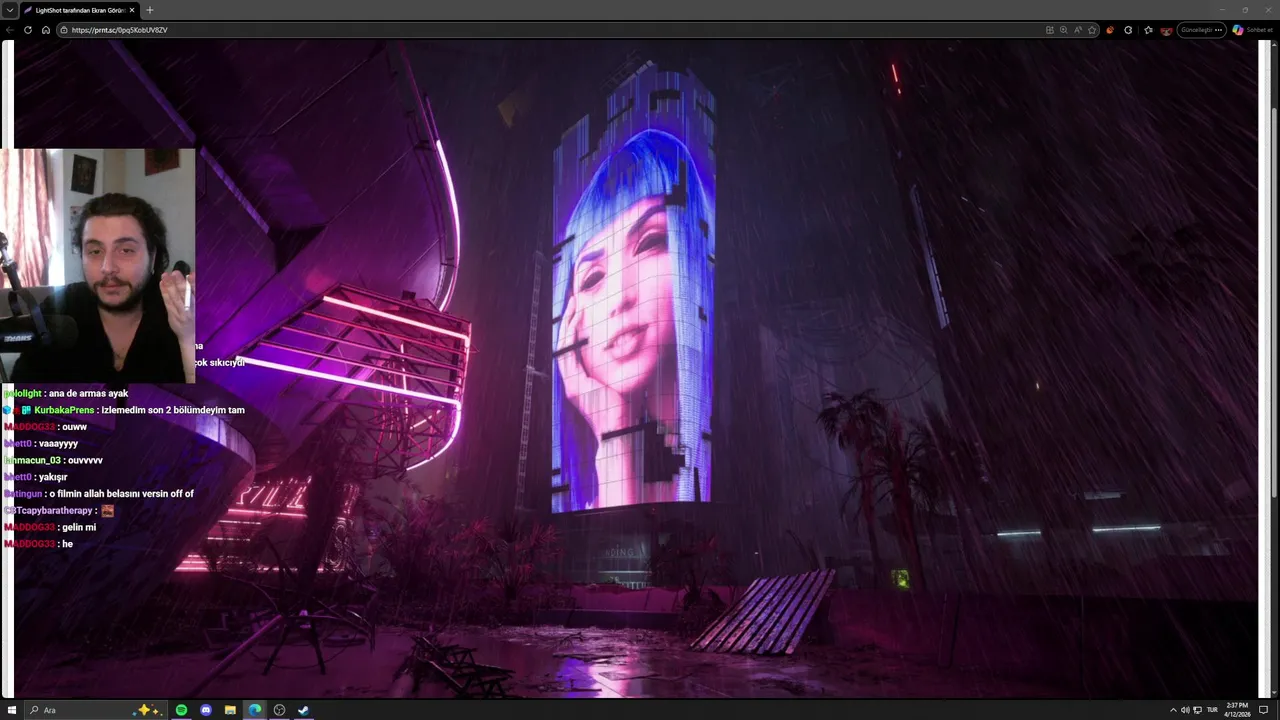Open the tab search dropdown in Edge
This screenshot has height=720, width=1280.
(x=9, y=10)
